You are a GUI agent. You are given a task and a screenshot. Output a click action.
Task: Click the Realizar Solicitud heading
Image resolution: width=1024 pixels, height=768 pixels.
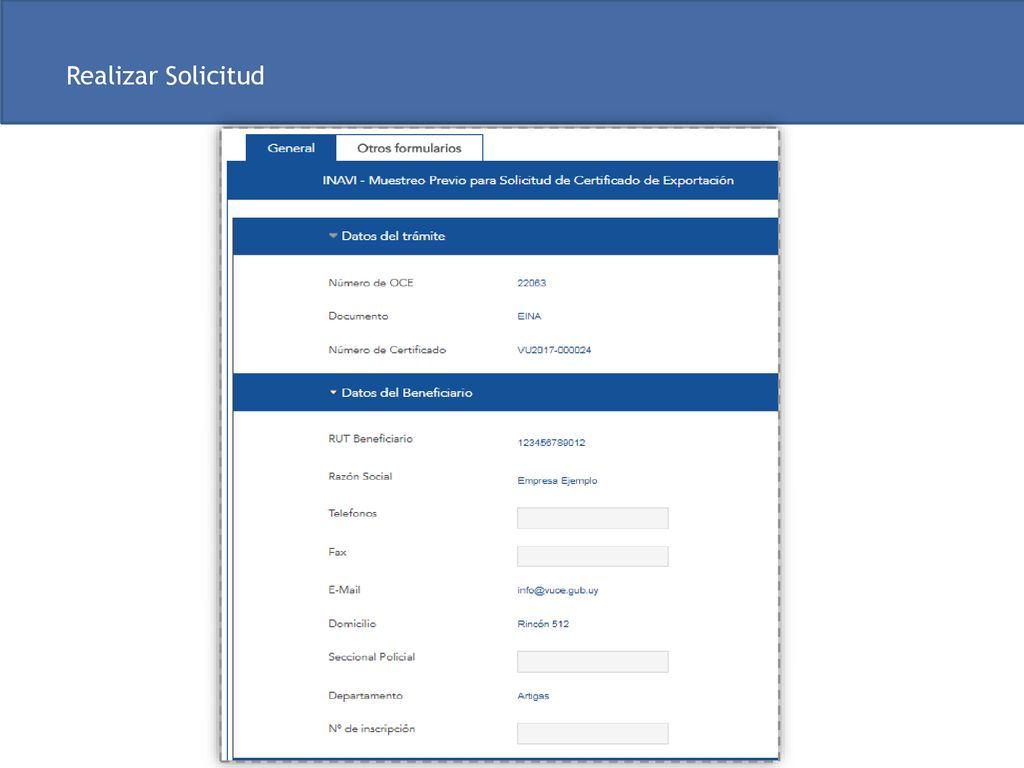[x=165, y=76]
